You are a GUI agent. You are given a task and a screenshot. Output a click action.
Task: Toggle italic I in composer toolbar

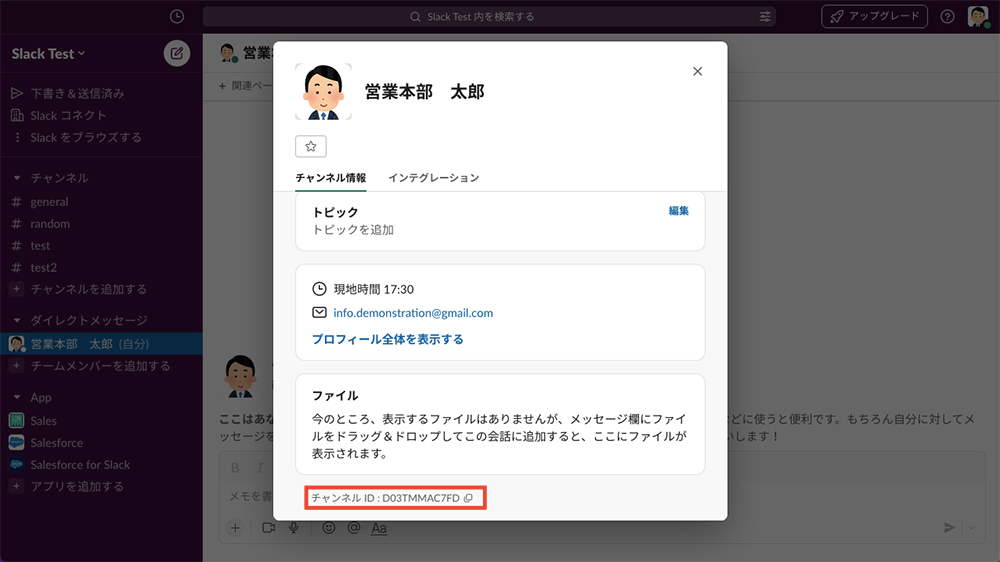[260, 468]
